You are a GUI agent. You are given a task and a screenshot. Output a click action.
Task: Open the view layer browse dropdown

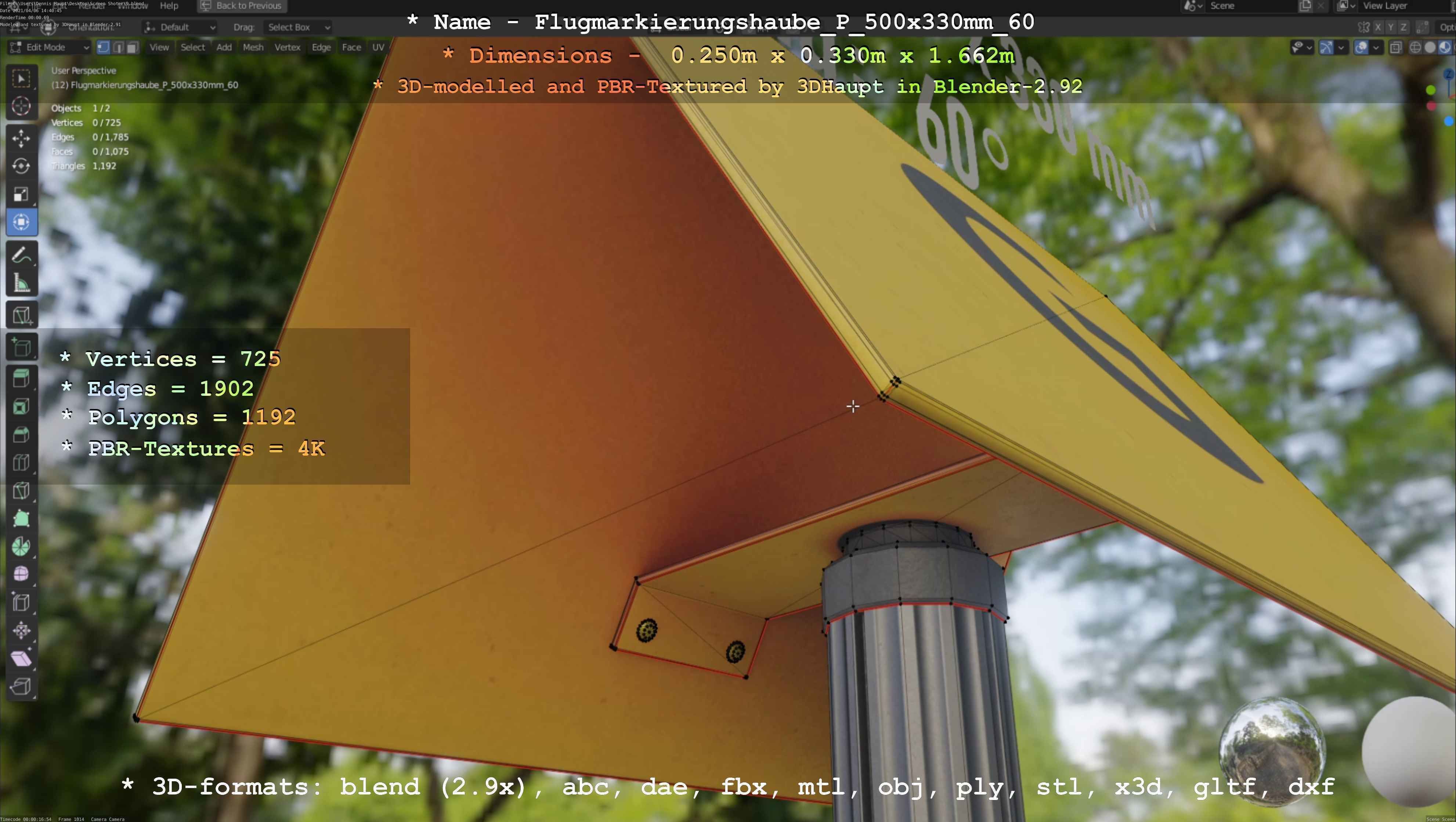click(1346, 6)
